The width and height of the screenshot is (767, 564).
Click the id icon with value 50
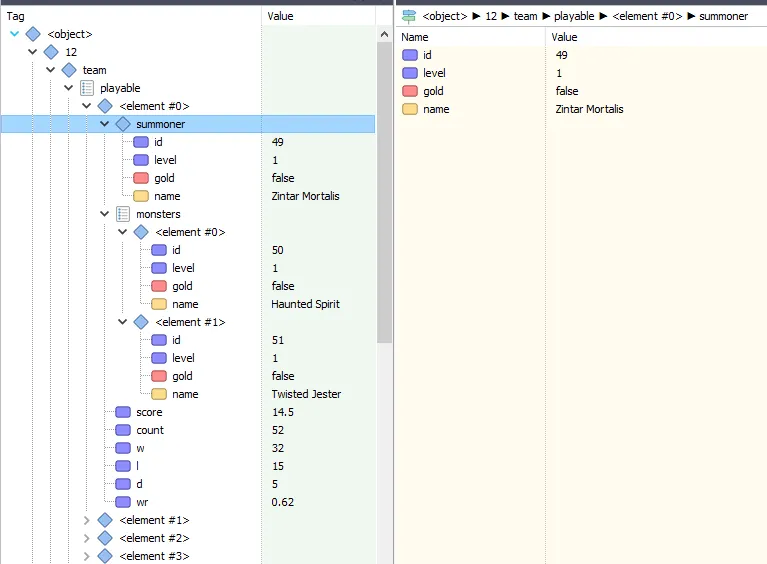pyautogui.click(x=159, y=250)
